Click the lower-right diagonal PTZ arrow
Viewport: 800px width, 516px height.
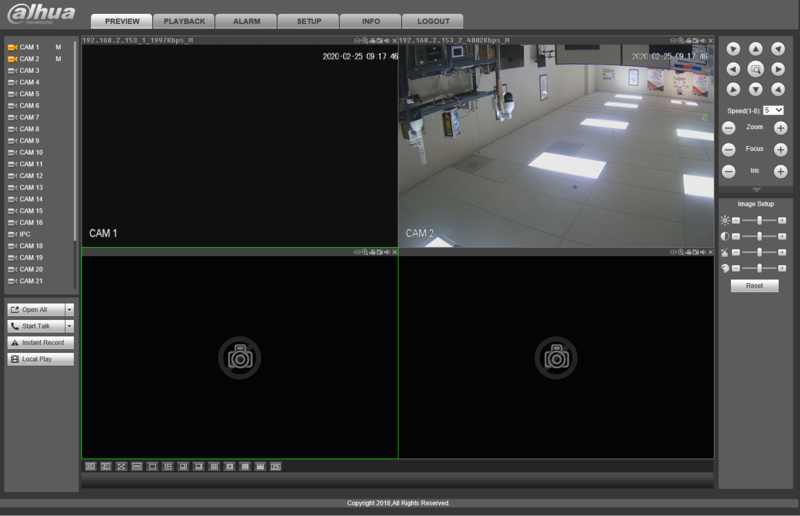click(x=778, y=90)
